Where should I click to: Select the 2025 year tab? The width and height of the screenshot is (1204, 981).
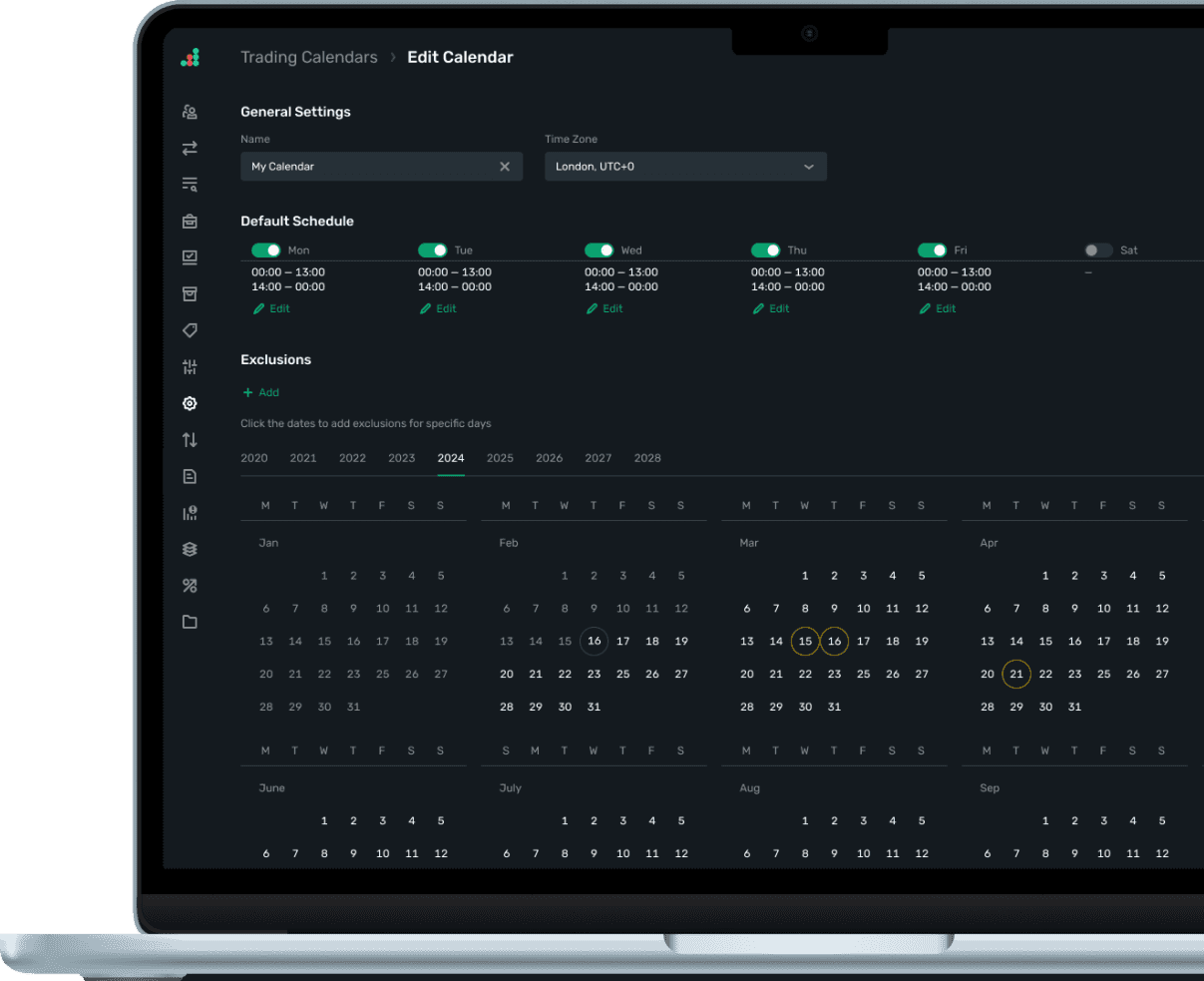(500, 458)
